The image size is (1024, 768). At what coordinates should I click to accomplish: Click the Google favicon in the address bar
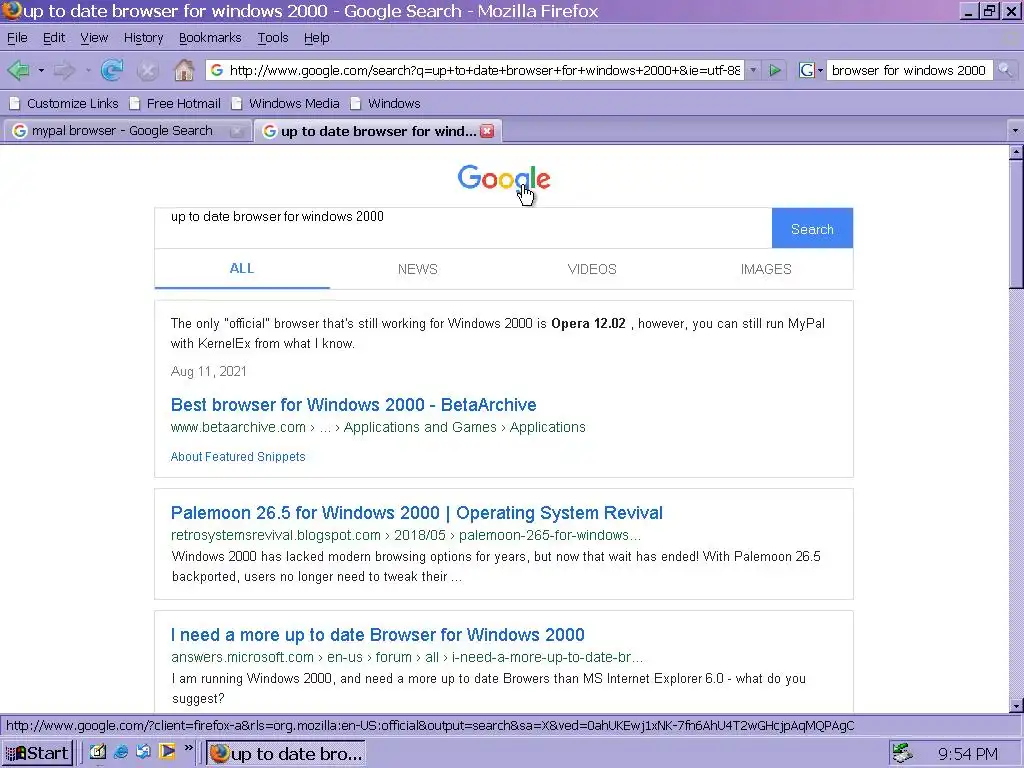point(217,70)
